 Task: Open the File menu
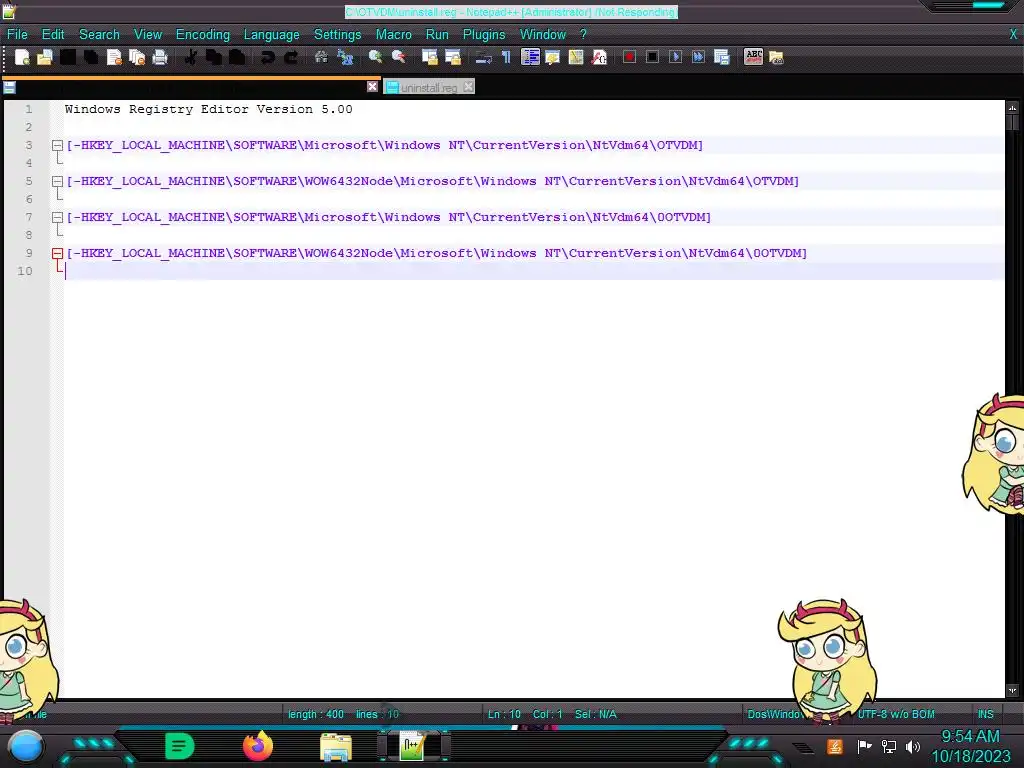pos(17,35)
